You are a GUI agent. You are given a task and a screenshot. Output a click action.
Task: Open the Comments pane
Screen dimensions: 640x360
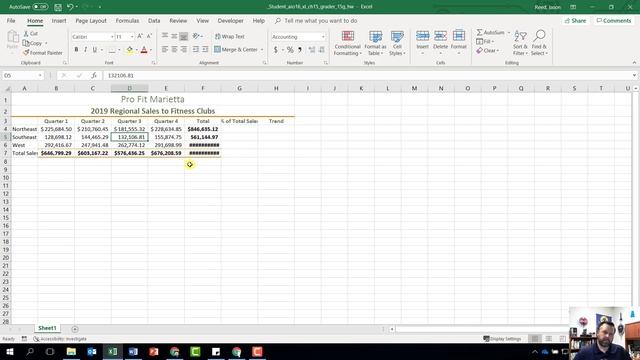613,20
